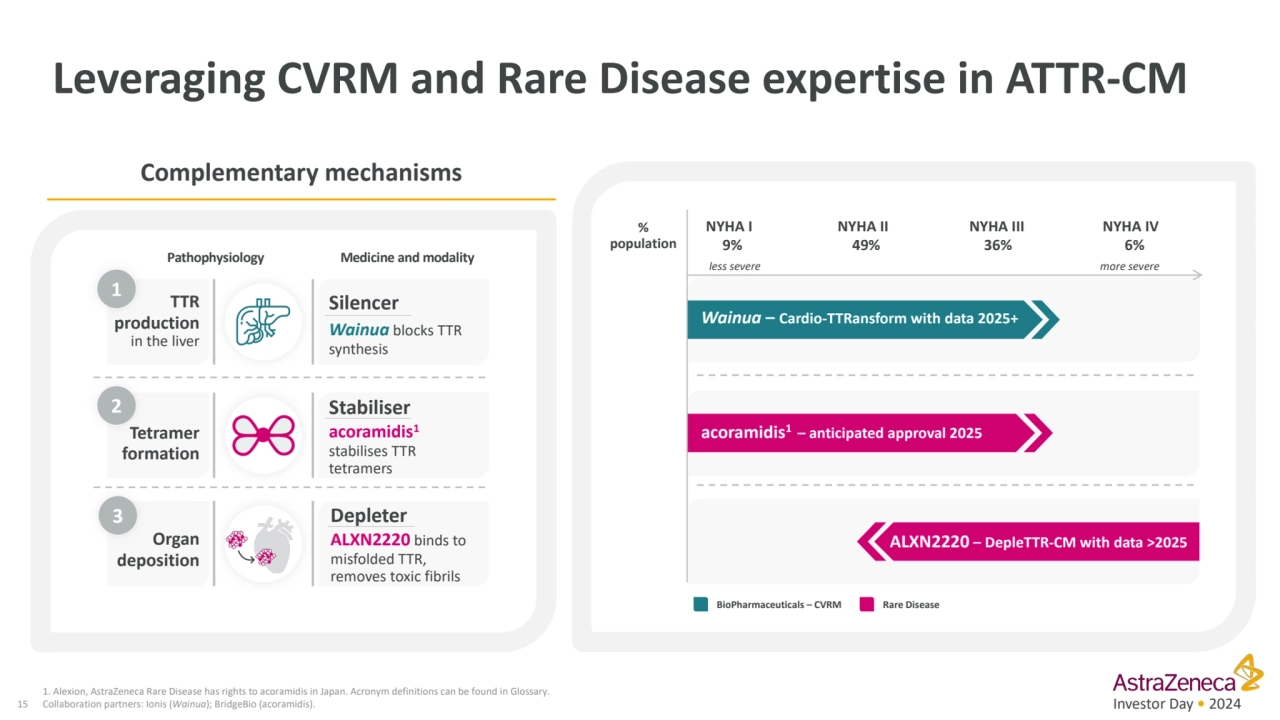Click the ALXN2220 DepleTTR-CM arrow bar

click(x=1028, y=542)
